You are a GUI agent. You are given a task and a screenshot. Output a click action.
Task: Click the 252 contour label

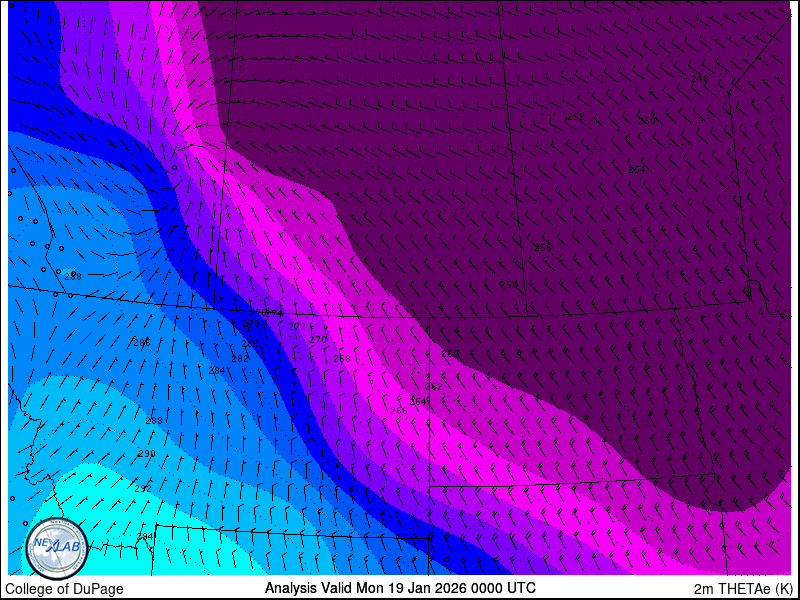tap(576, 117)
